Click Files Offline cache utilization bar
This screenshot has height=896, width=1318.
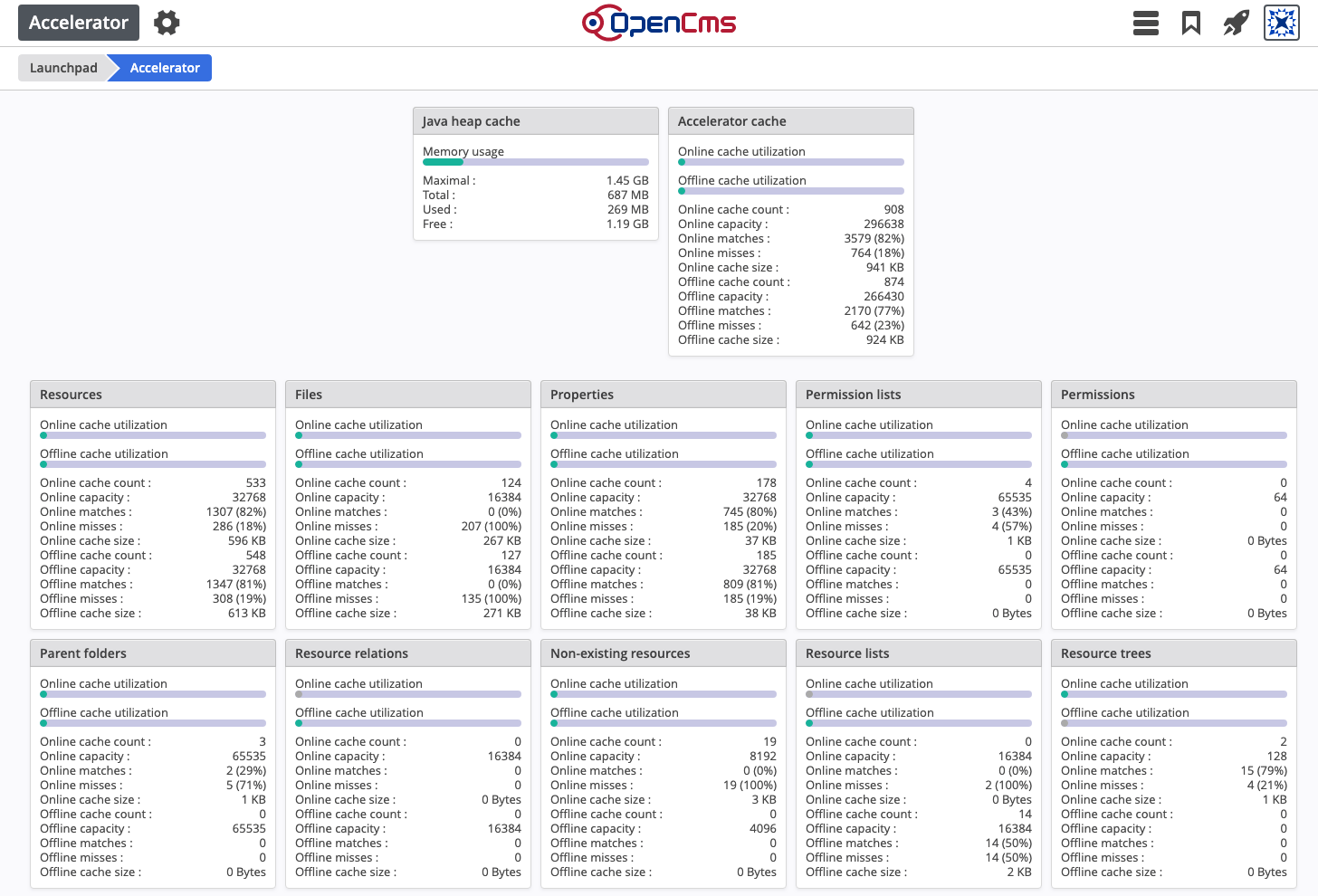pyautogui.click(x=408, y=464)
